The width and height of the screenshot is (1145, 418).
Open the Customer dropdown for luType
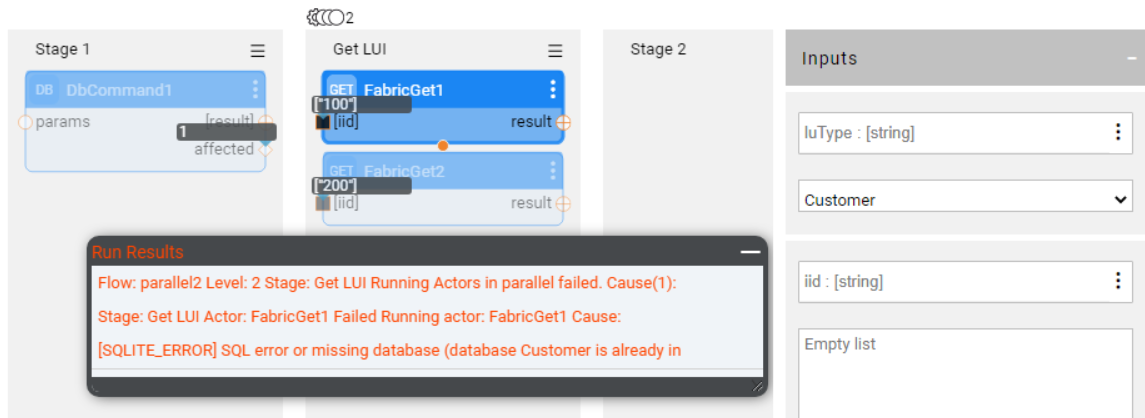[964, 200]
